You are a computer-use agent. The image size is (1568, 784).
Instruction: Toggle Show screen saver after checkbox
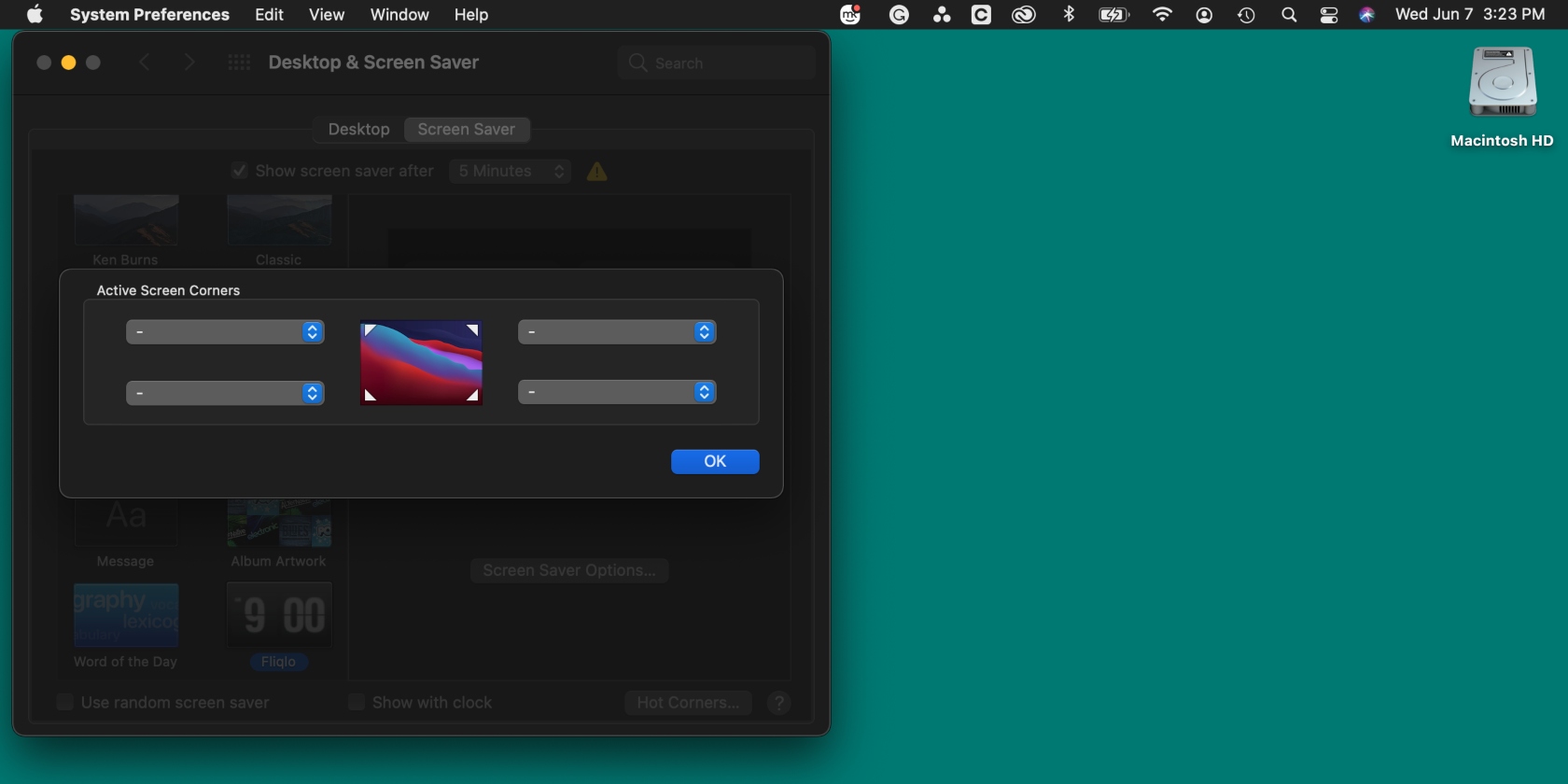(239, 171)
